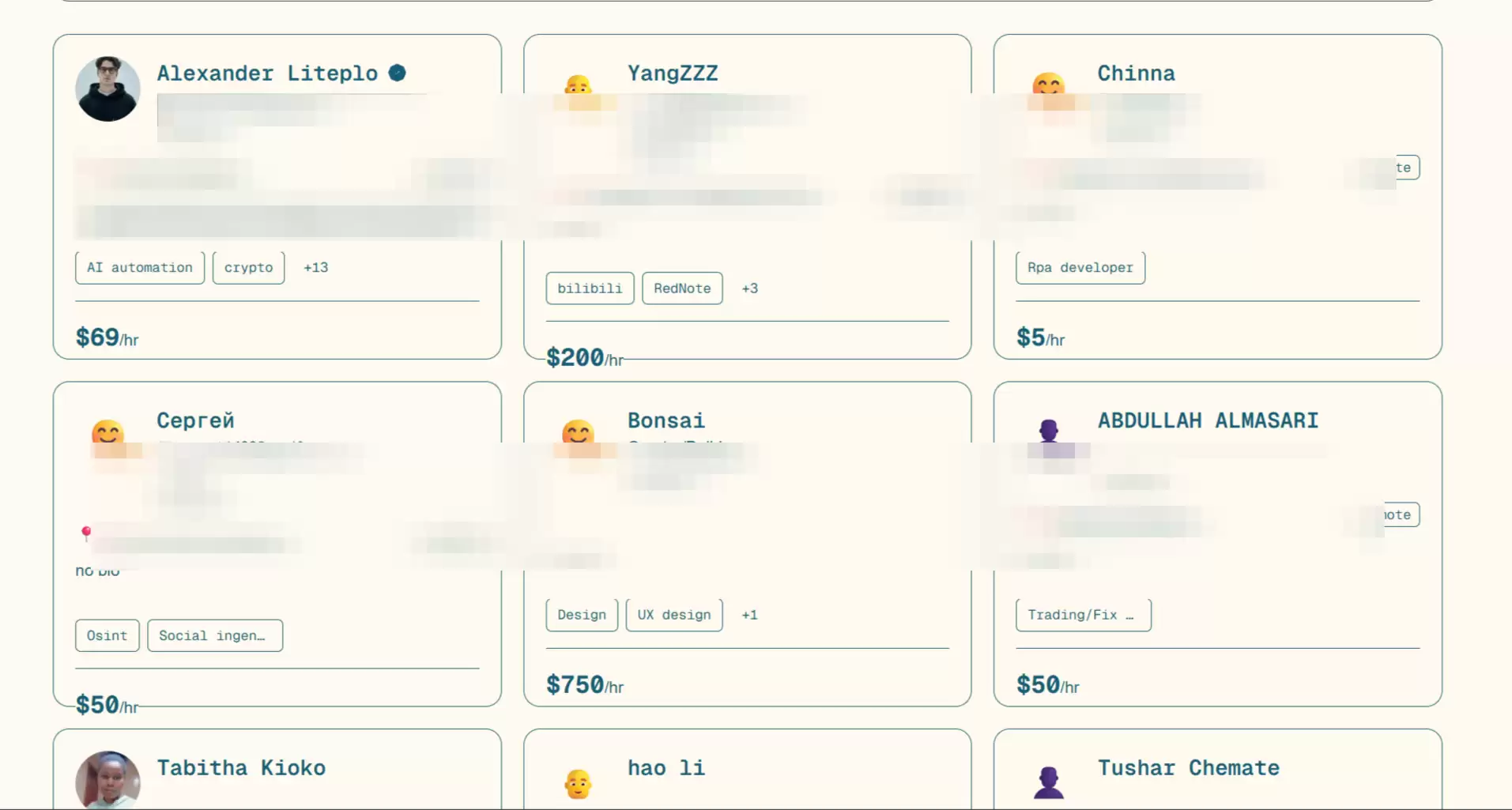The width and height of the screenshot is (1512, 810).
Task: Expand the +1 more tag on Bonsai's card
Action: click(749, 615)
